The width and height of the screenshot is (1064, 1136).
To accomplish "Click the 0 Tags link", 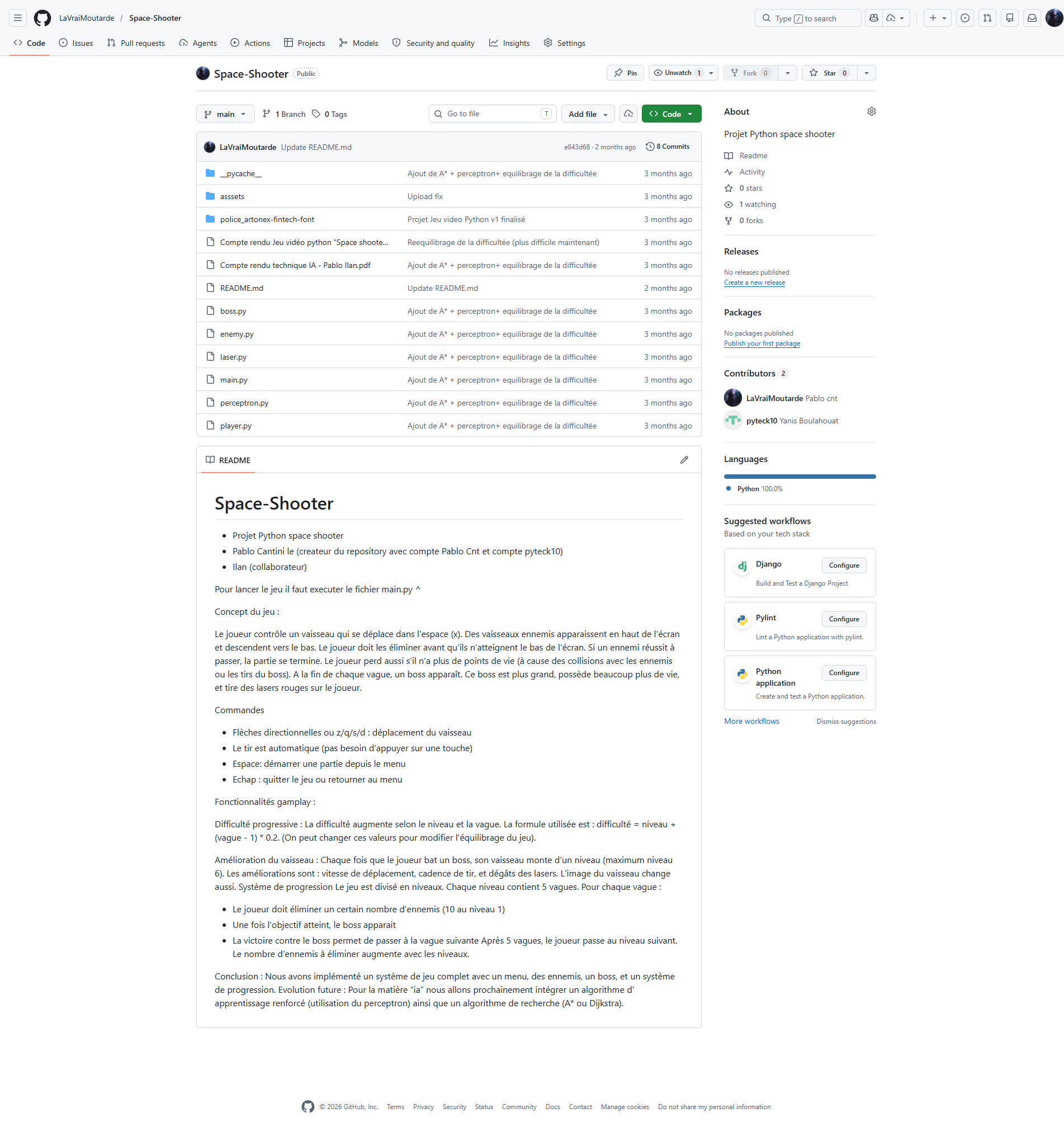I will [329, 114].
